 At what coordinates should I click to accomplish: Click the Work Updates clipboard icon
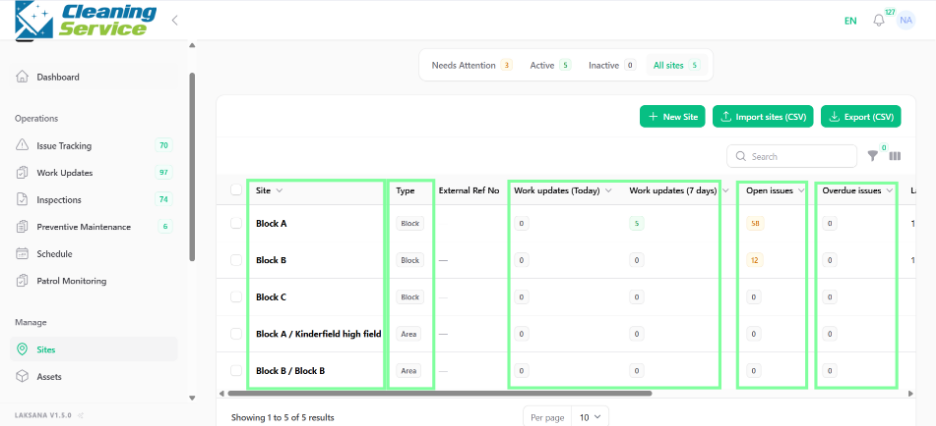[x=22, y=172]
